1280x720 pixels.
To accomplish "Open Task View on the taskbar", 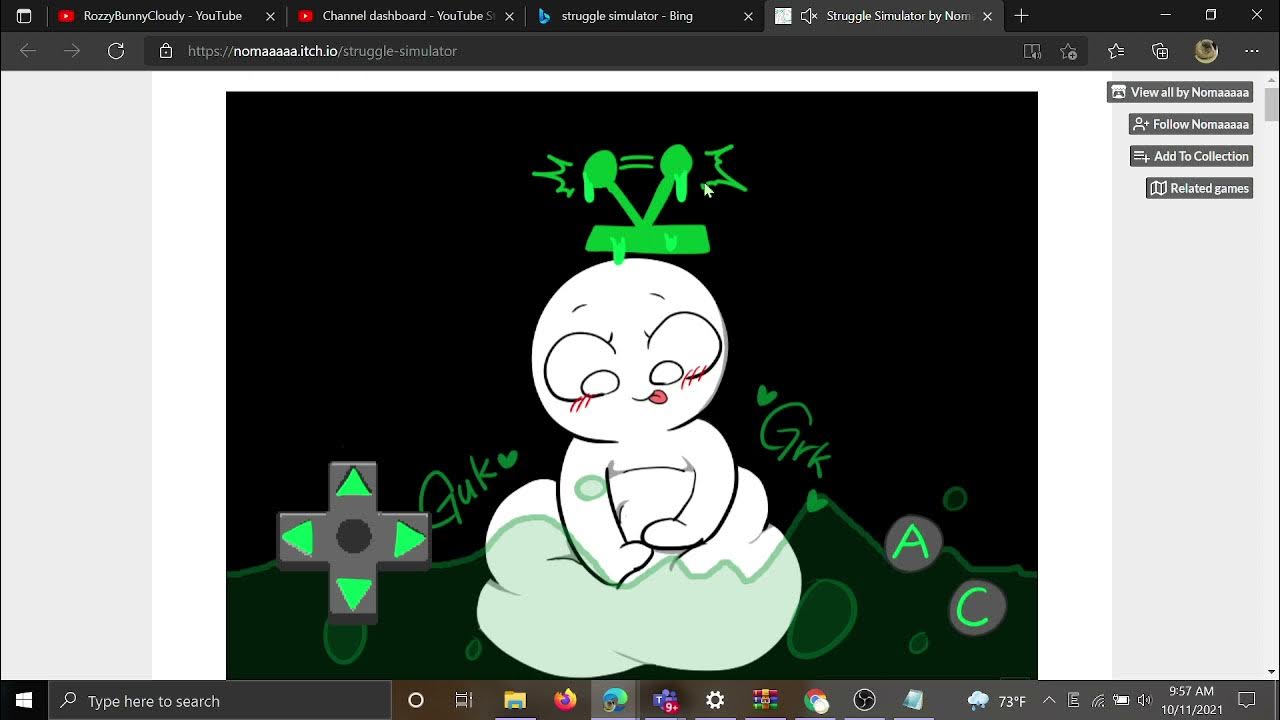I will (464, 701).
